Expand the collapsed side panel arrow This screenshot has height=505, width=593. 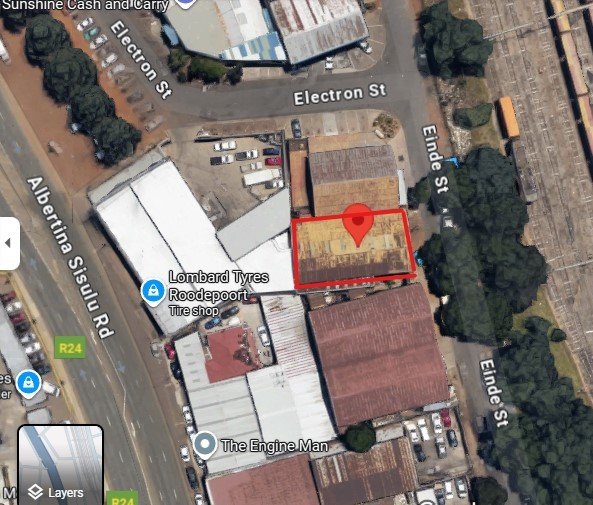(8, 243)
